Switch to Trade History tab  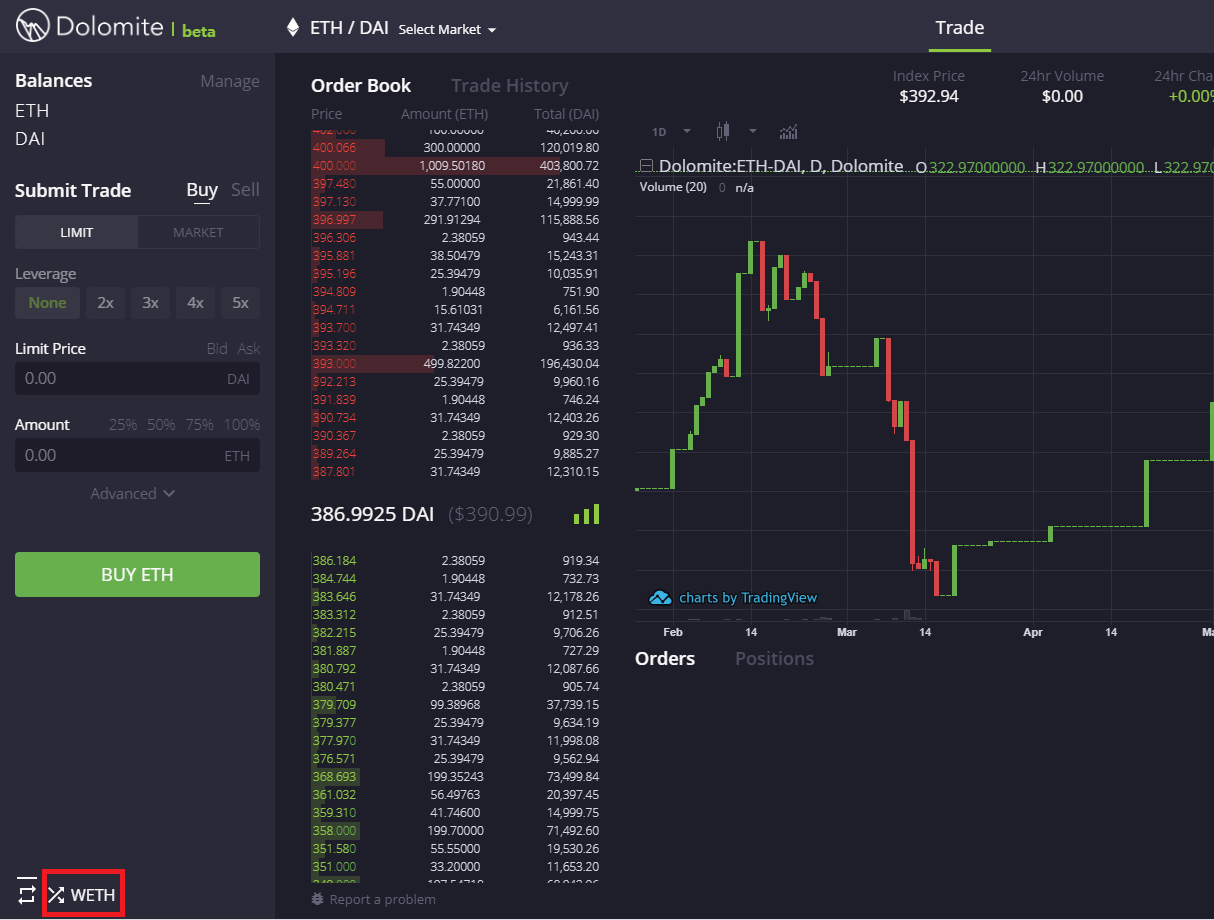pos(510,86)
